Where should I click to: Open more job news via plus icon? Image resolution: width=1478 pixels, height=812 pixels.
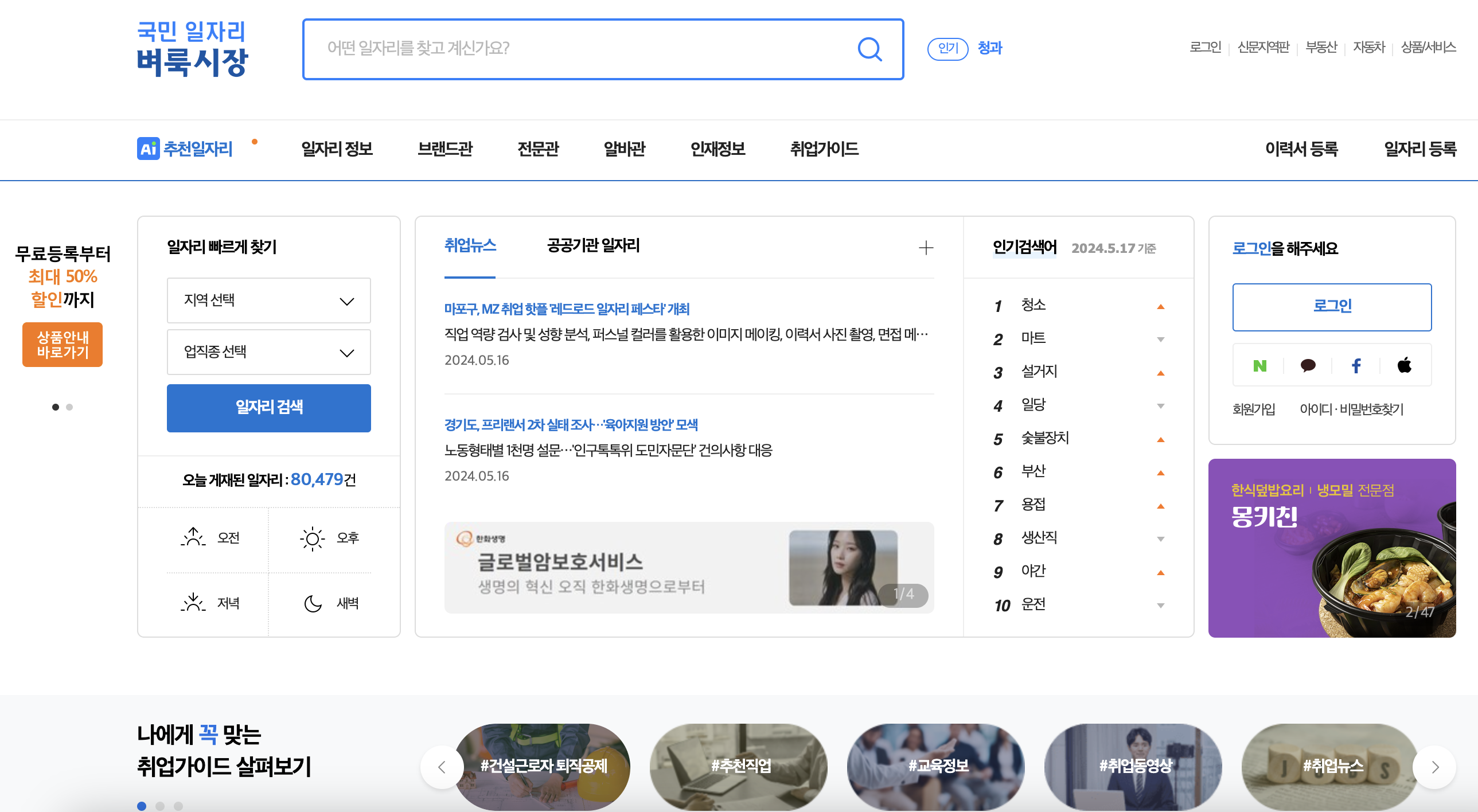click(x=926, y=247)
